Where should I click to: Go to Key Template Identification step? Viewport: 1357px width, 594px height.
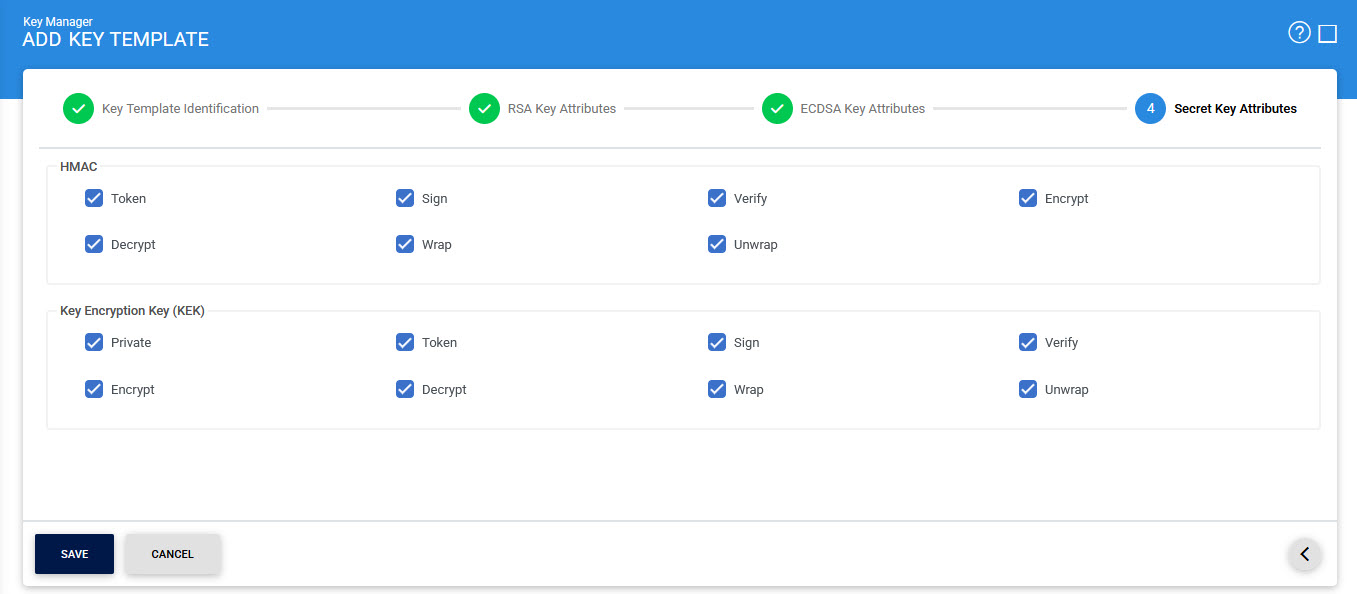[180, 109]
